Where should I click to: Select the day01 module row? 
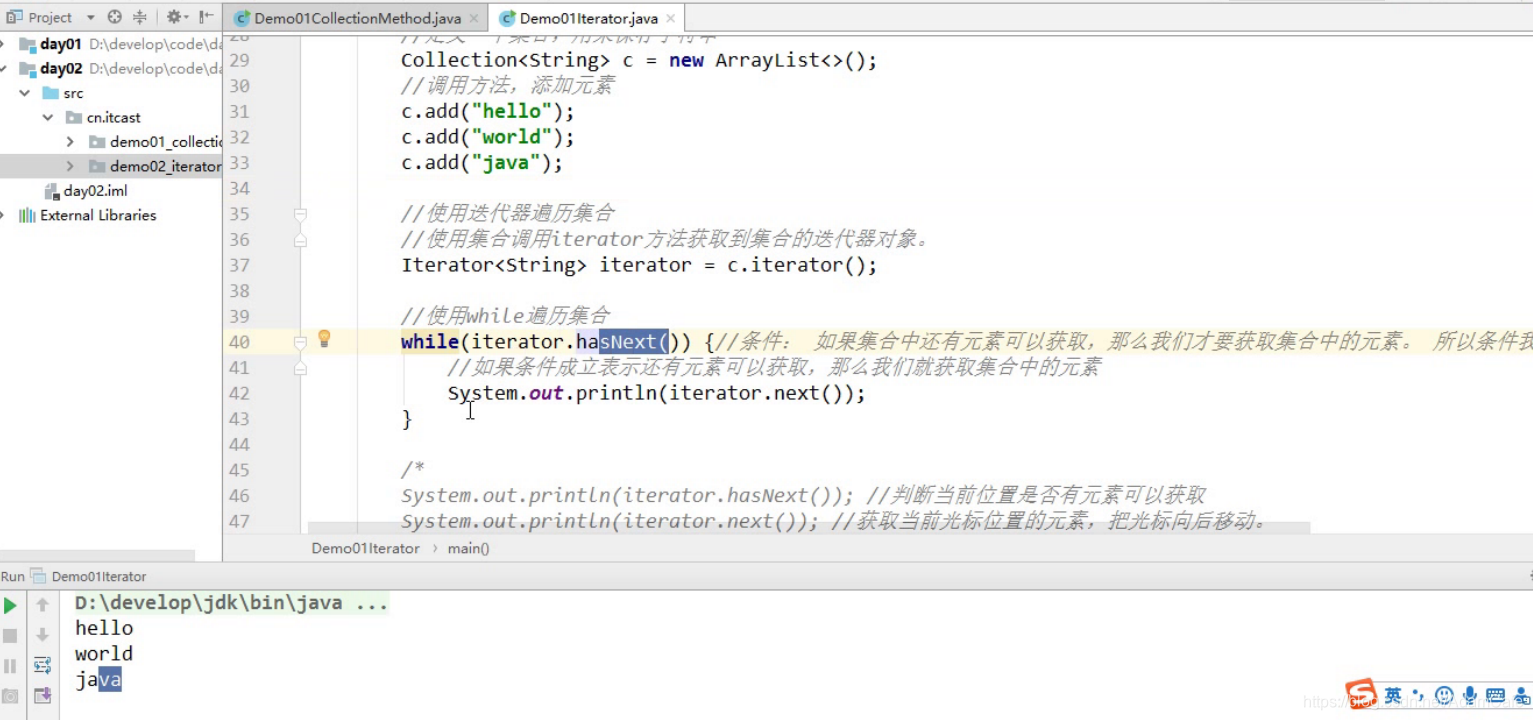pyautogui.click(x=111, y=44)
